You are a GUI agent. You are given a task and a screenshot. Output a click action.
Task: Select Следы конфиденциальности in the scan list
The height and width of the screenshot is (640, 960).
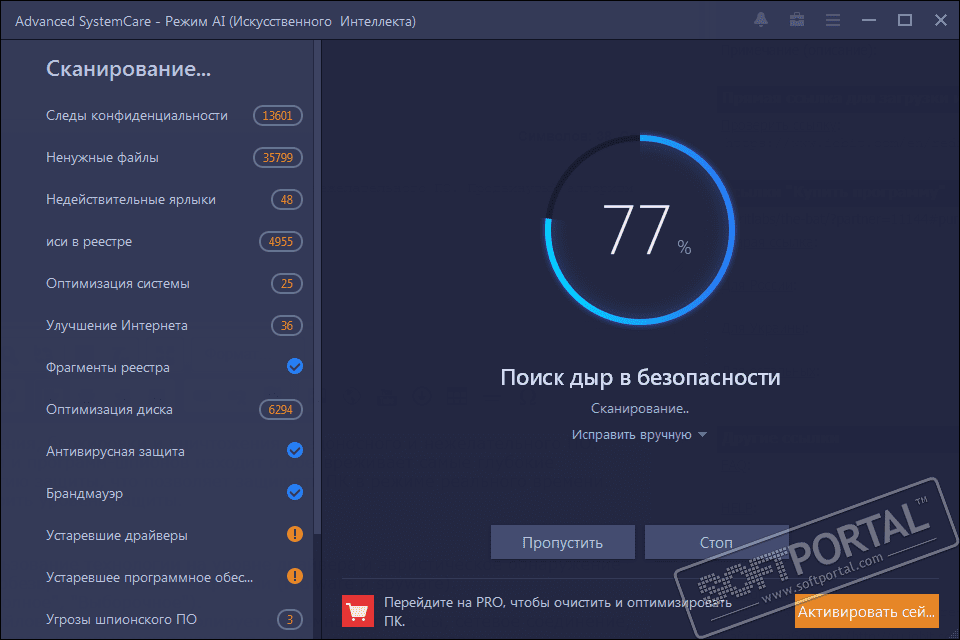pyautogui.click(x=137, y=116)
